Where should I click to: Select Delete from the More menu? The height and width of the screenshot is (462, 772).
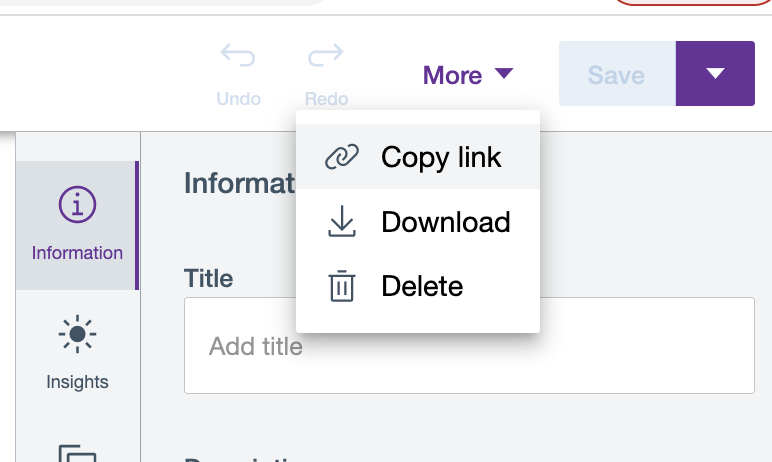point(422,287)
